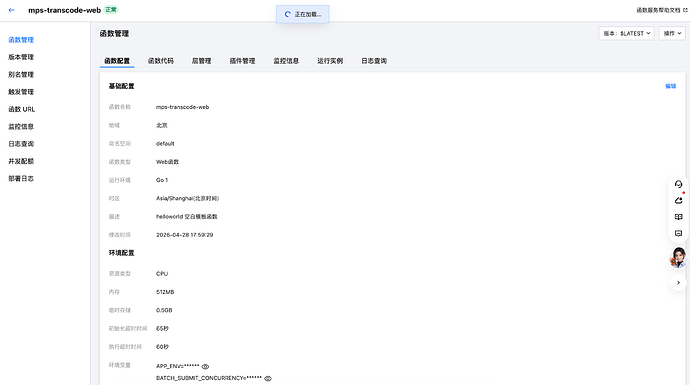Select 别名管理 in the left sidebar
The height and width of the screenshot is (385, 690).
click(21, 74)
